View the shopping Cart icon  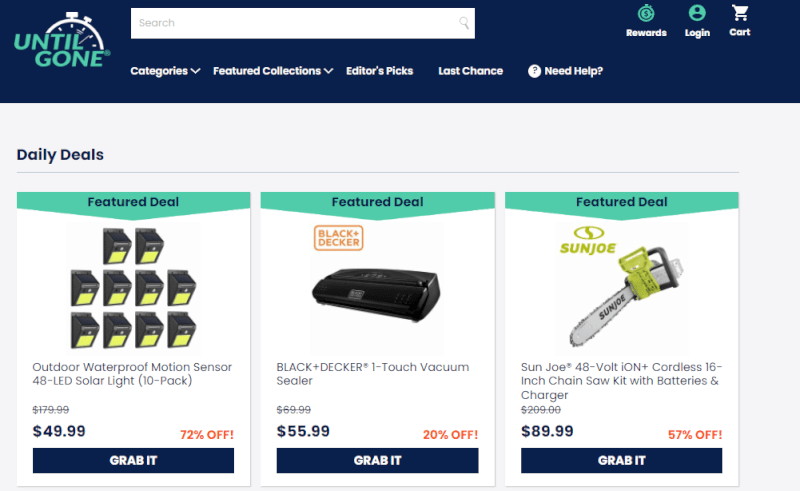[x=740, y=13]
